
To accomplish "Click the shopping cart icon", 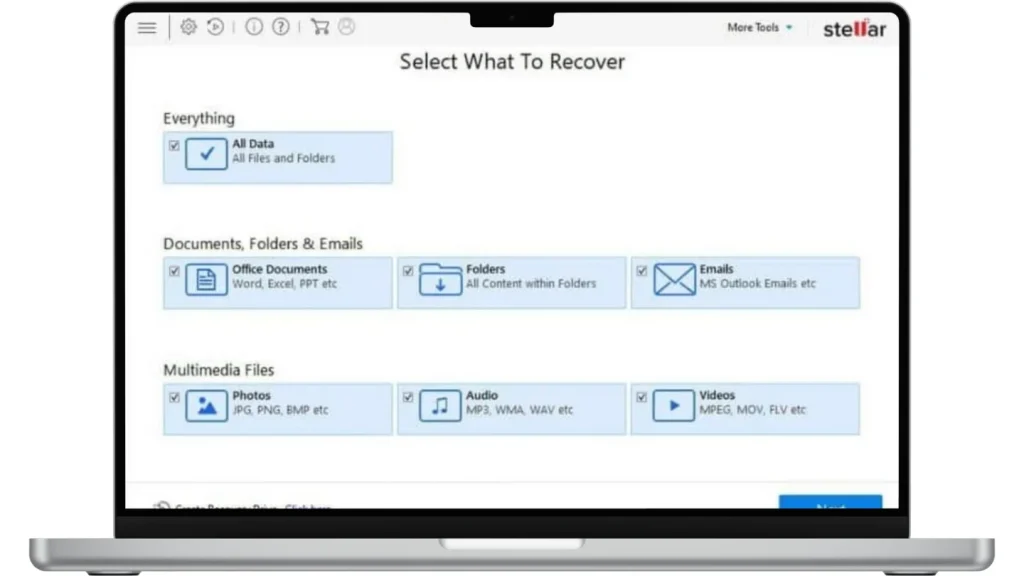I will tap(320, 28).
